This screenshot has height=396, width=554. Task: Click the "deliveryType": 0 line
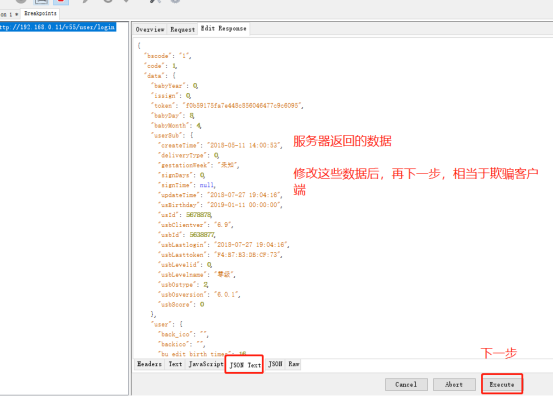click(x=189, y=155)
